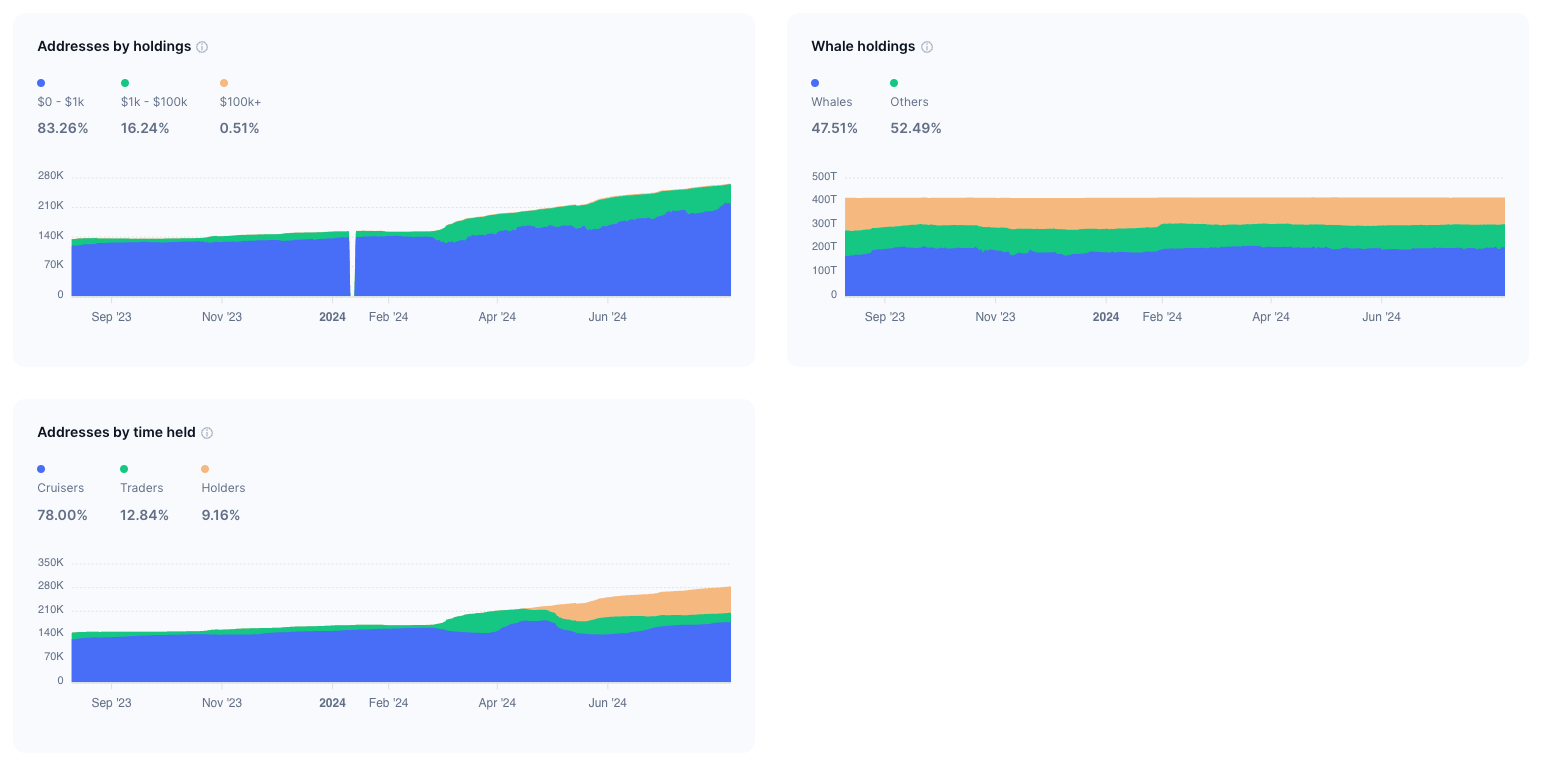Click the Sep '23 label in Addresses by holdings

[111, 317]
